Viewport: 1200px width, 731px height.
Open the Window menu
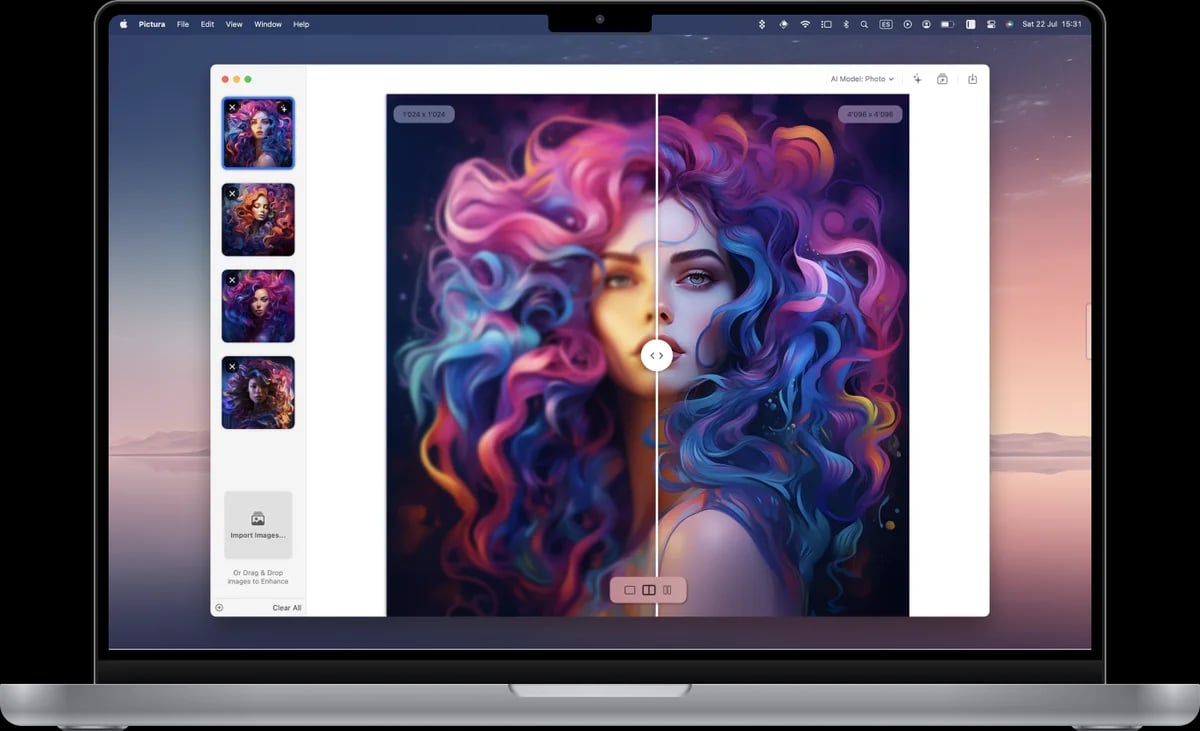click(268, 24)
